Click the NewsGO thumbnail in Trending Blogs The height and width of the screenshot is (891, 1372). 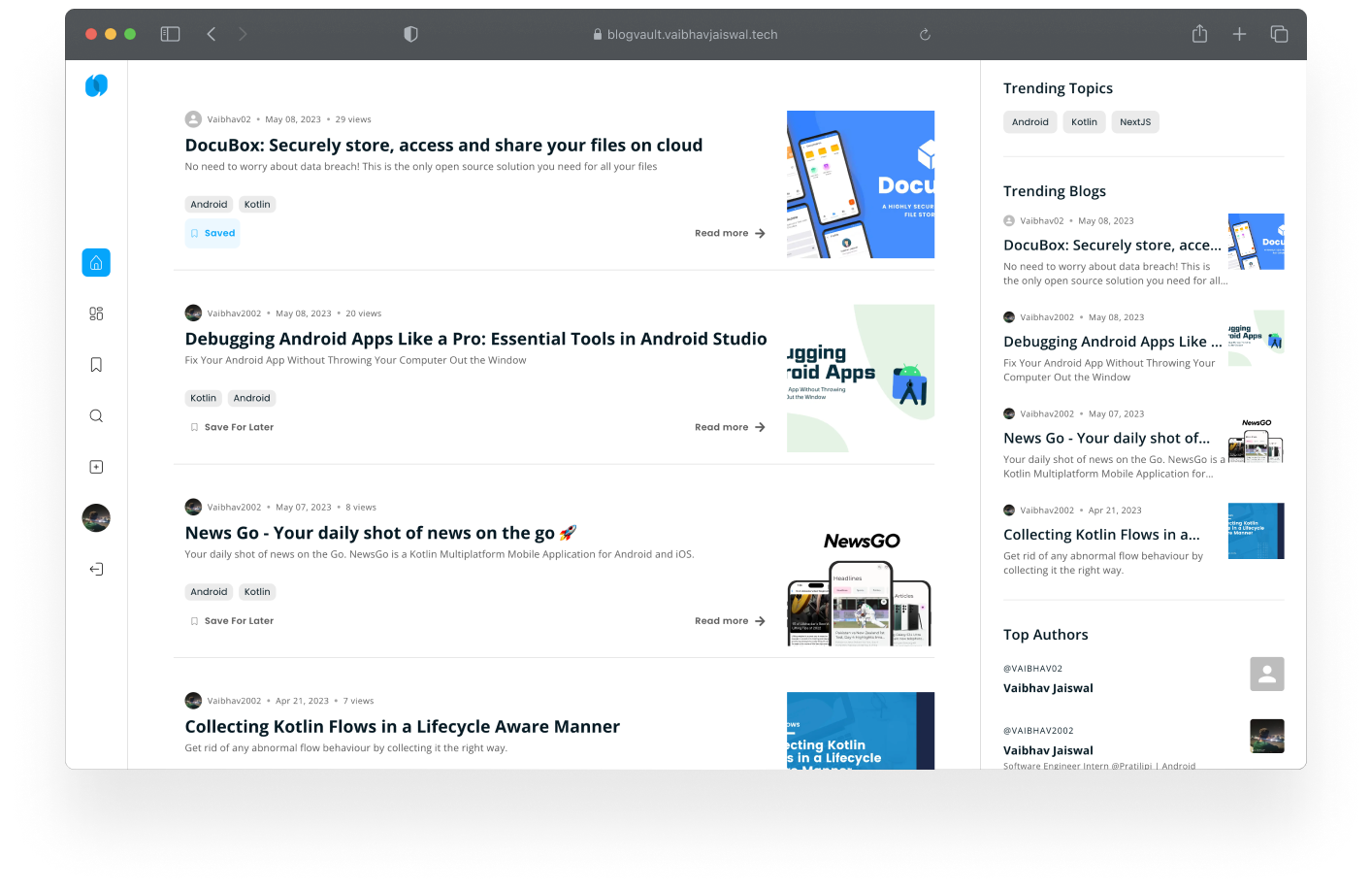1257,435
